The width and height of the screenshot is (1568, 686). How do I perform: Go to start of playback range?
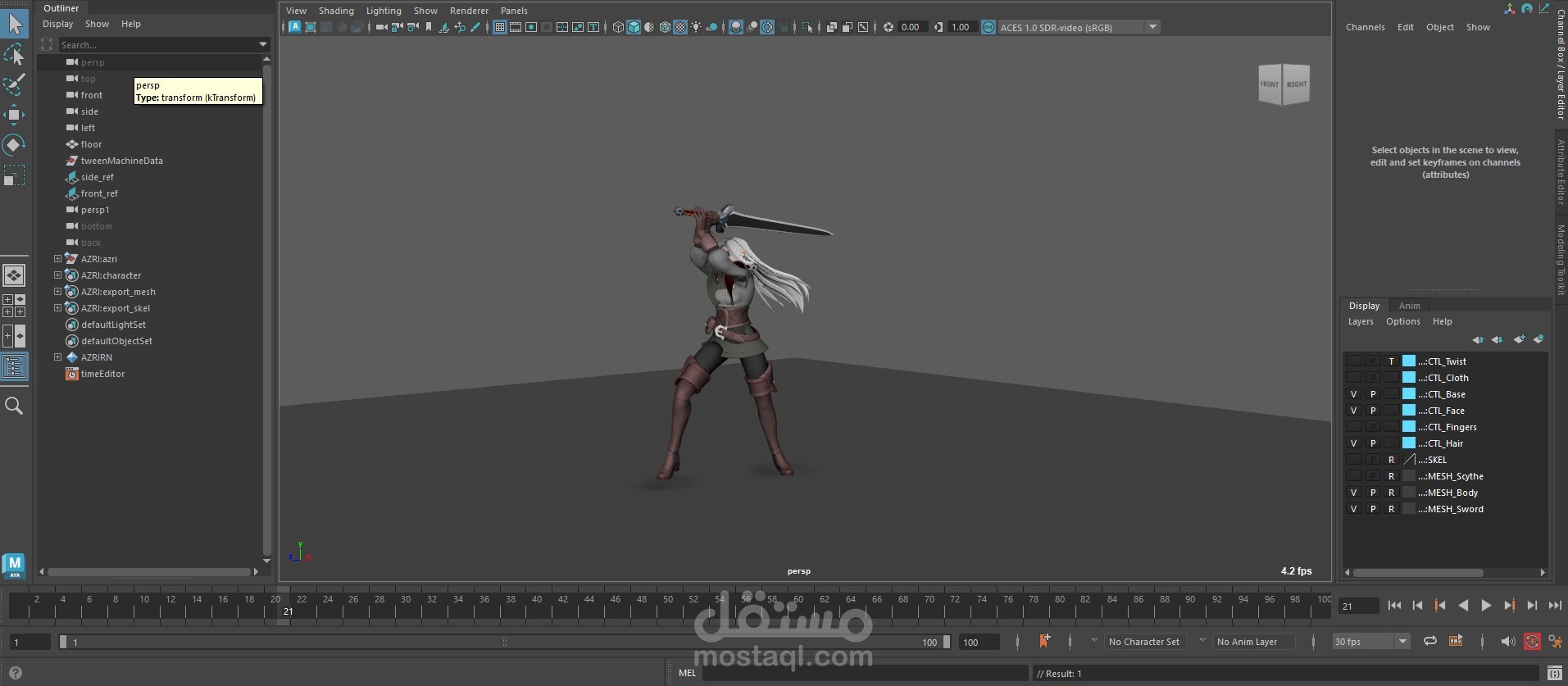point(1394,606)
